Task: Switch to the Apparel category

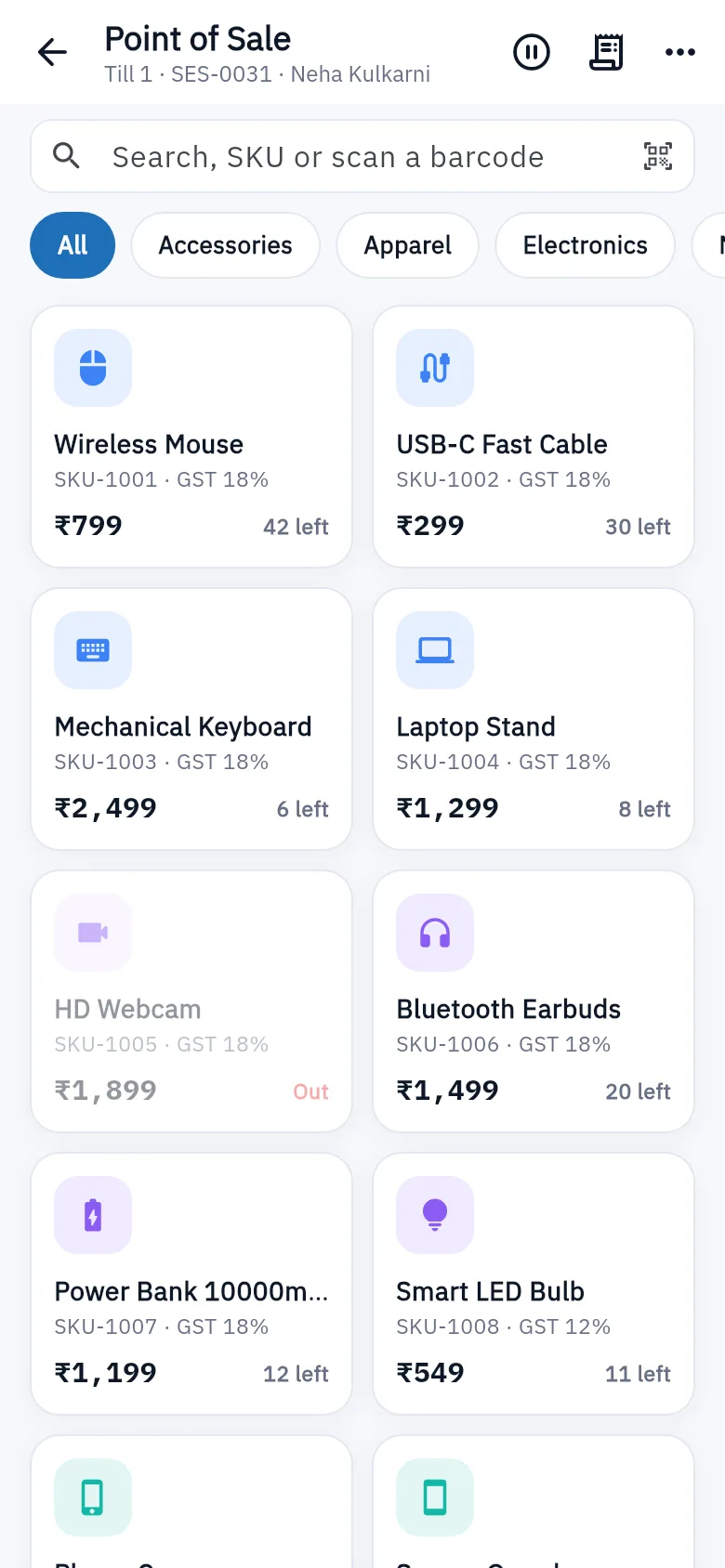Action: pos(408,245)
